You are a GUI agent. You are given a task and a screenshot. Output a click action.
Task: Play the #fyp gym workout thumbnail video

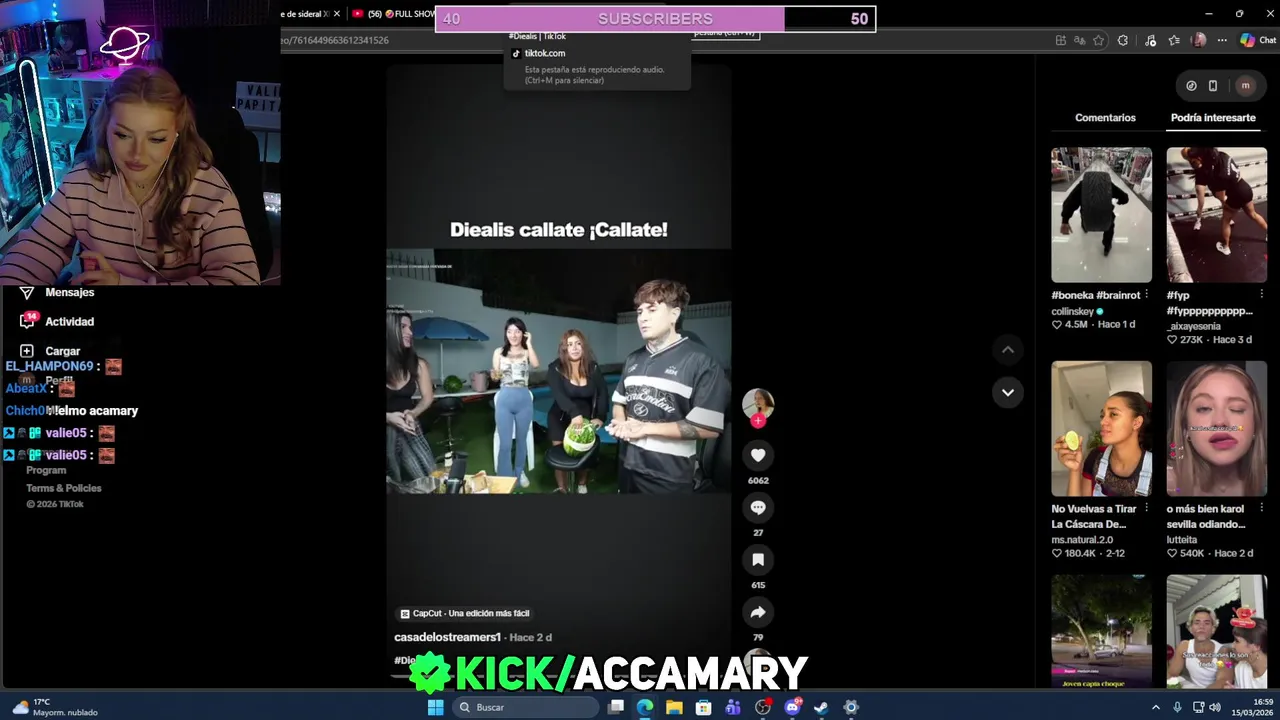(x=1216, y=215)
